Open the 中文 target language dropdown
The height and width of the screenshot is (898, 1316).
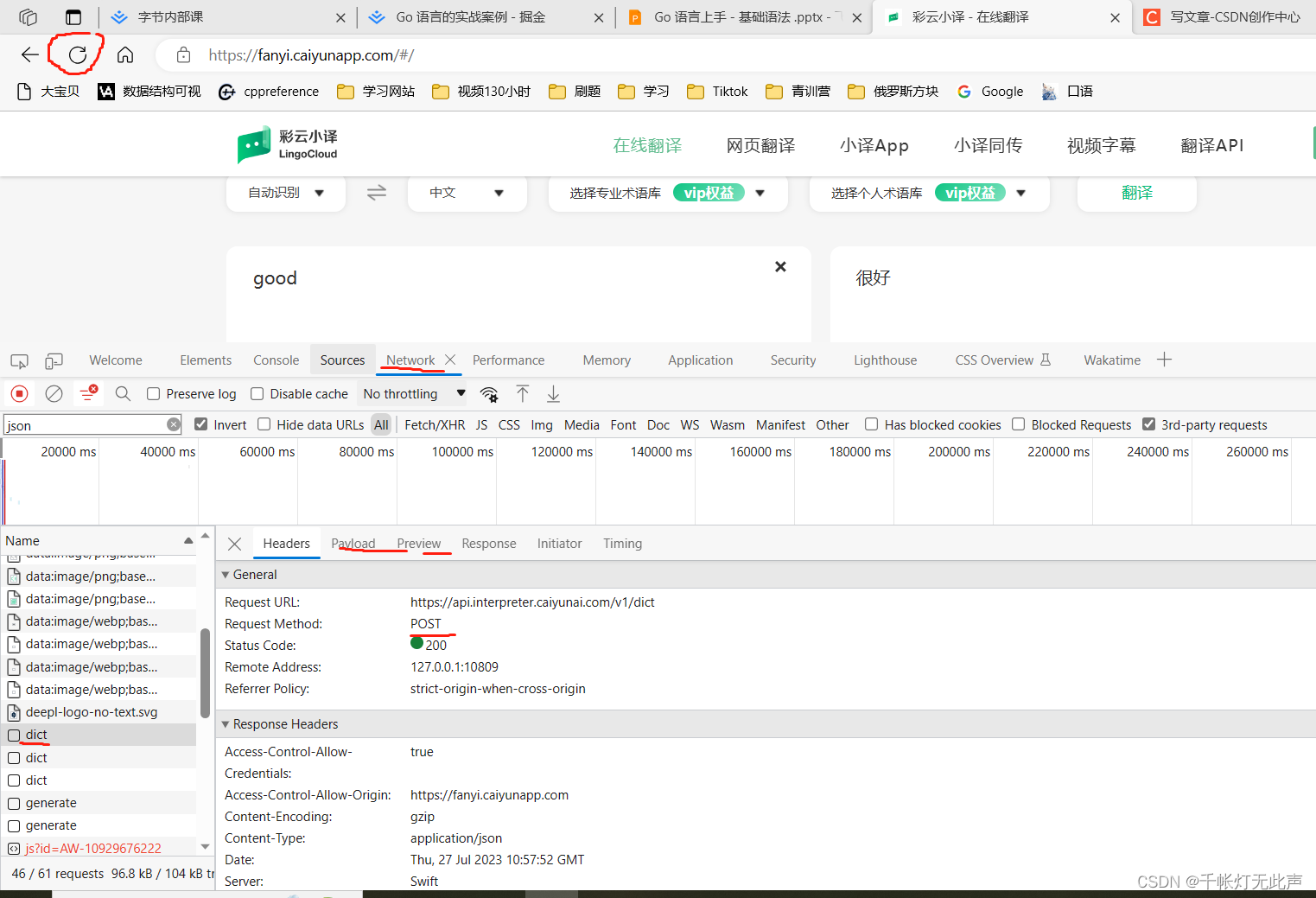pos(467,193)
